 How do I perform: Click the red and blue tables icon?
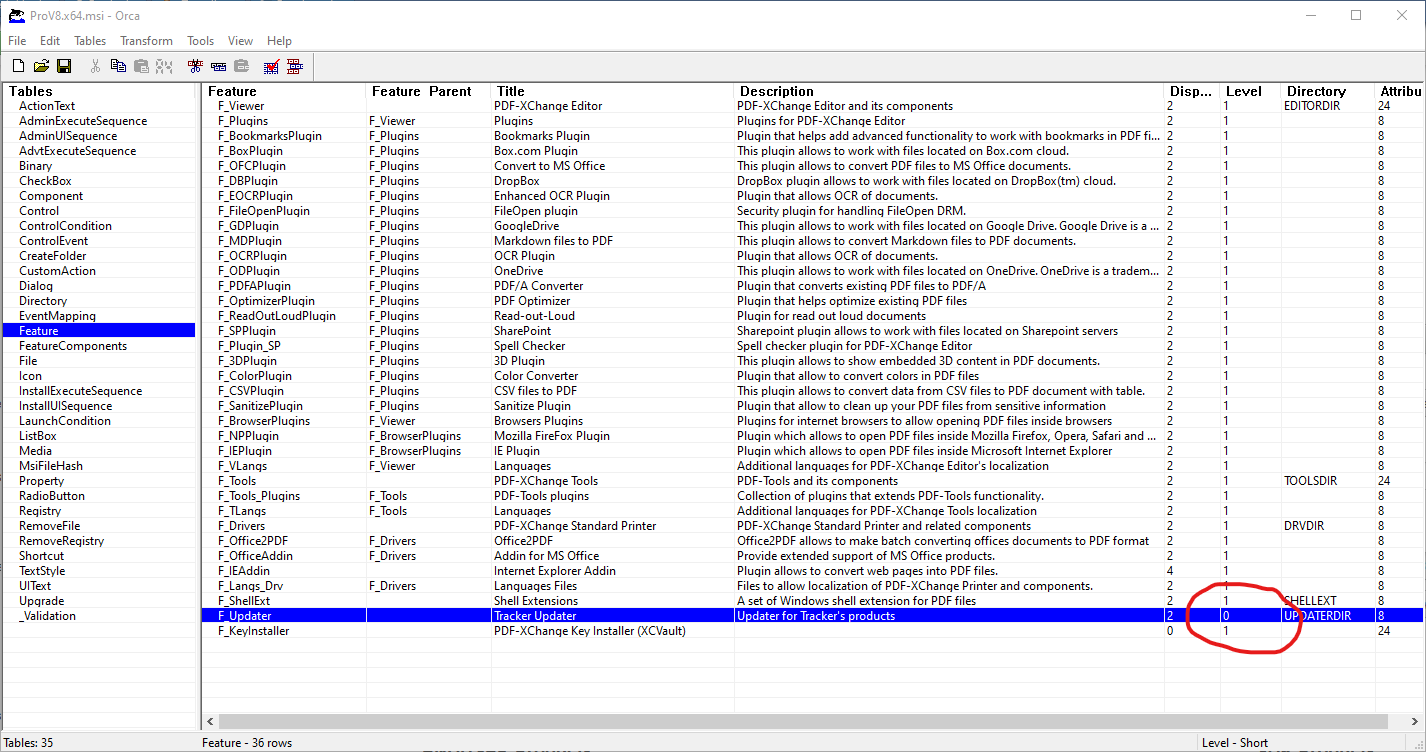pyautogui.click(x=295, y=66)
